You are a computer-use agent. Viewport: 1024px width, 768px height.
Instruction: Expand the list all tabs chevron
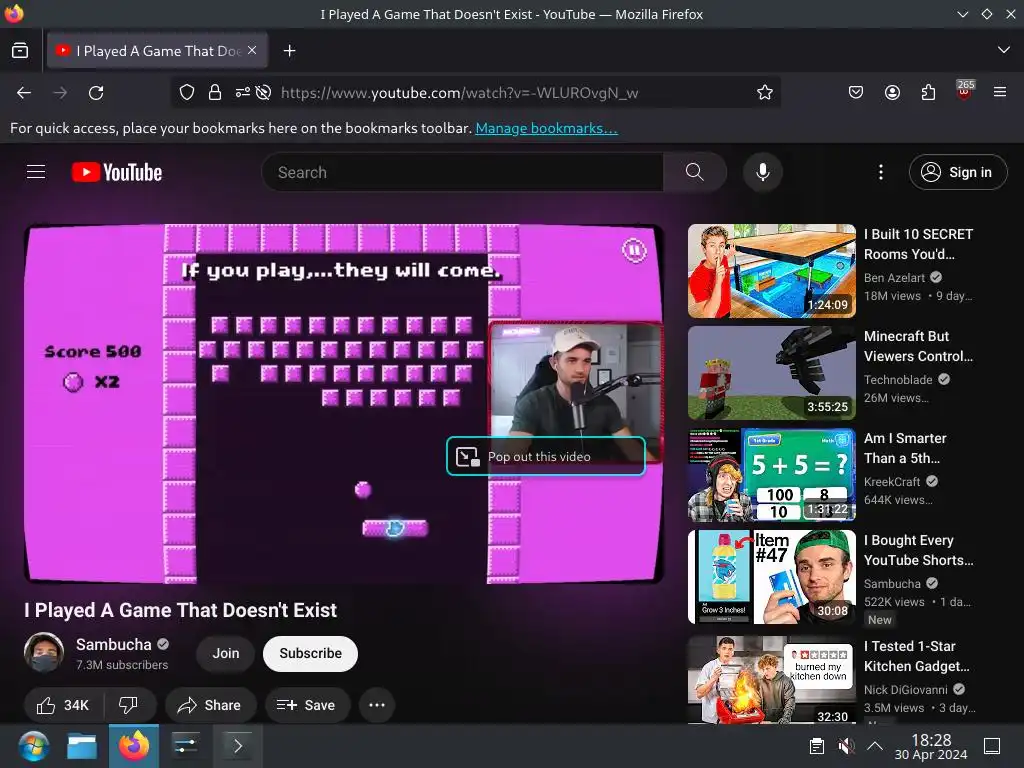pos(1004,50)
